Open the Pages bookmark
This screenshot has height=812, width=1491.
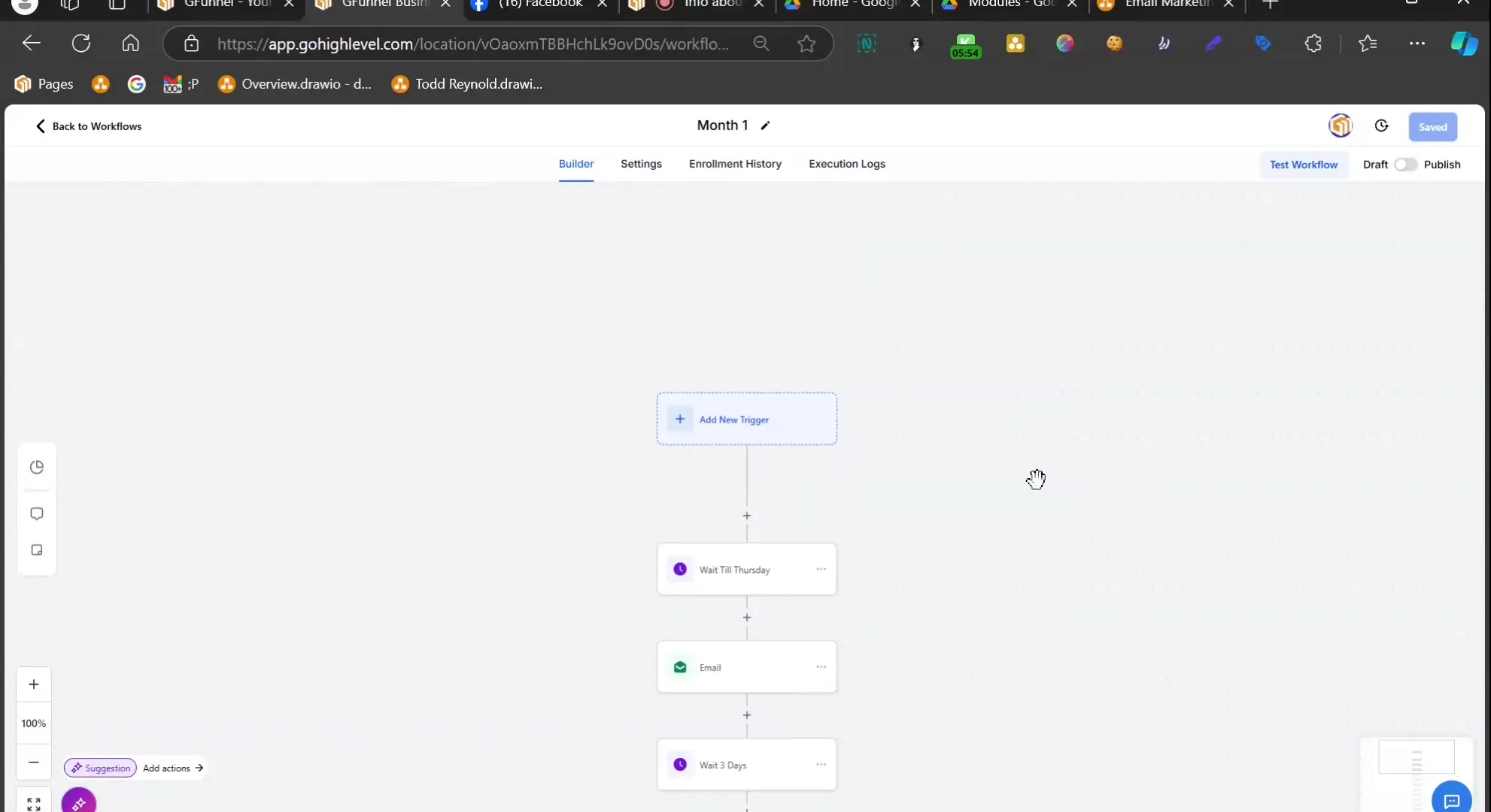pos(44,83)
